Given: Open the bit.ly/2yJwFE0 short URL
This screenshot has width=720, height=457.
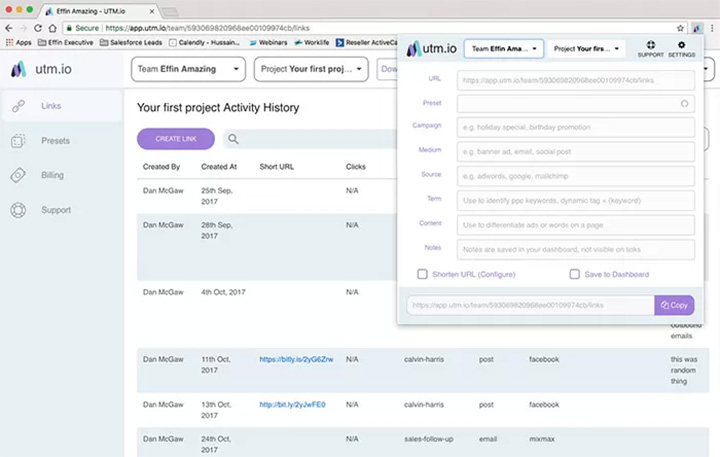Looking at the screenshot, I should [x=292, y=405].
